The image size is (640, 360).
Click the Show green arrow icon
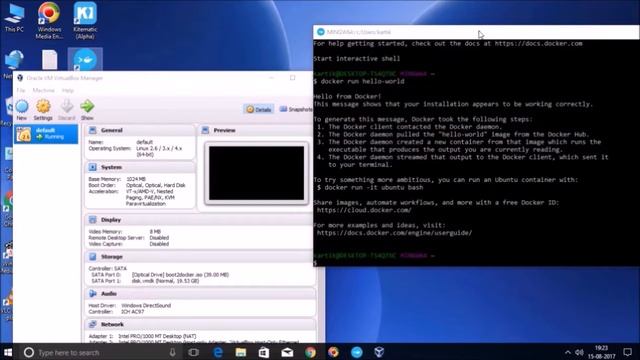87,107
